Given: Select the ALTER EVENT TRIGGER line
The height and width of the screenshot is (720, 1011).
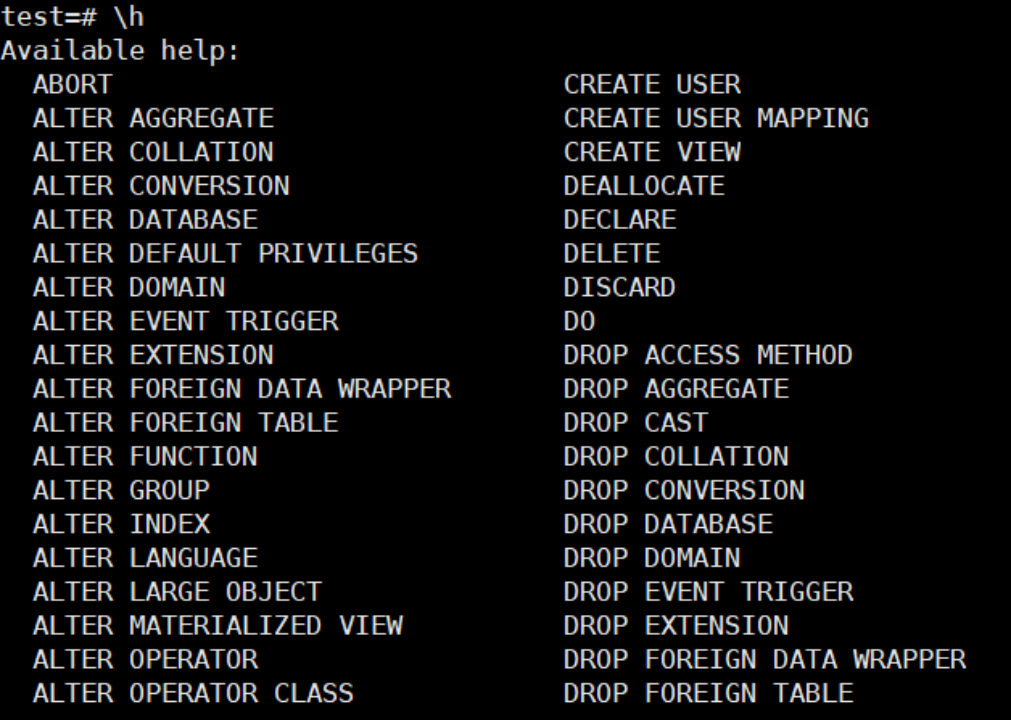Looking at the screenshot, I should click(186, 321).
